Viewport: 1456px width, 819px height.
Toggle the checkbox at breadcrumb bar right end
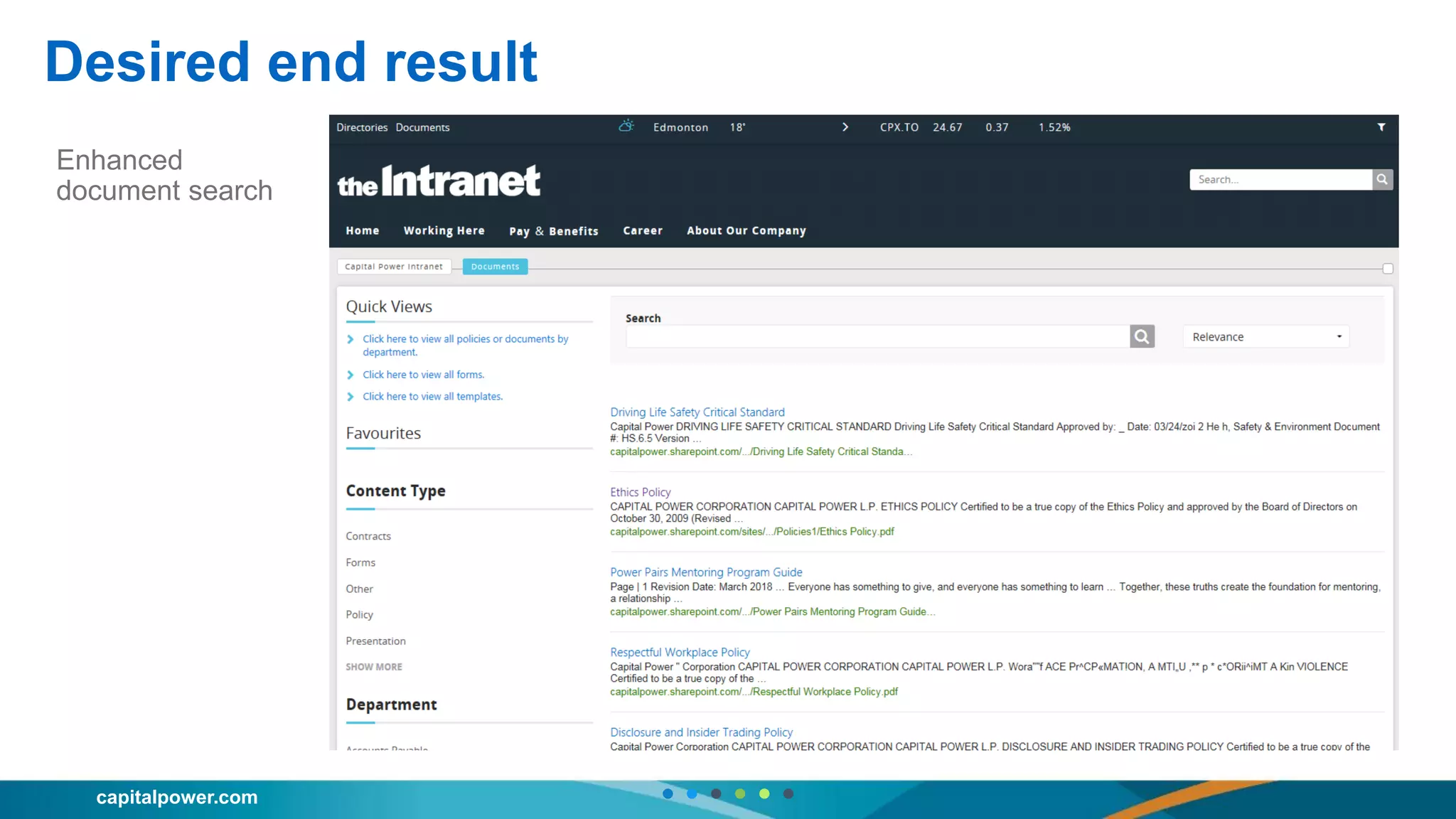(1387, 269)
